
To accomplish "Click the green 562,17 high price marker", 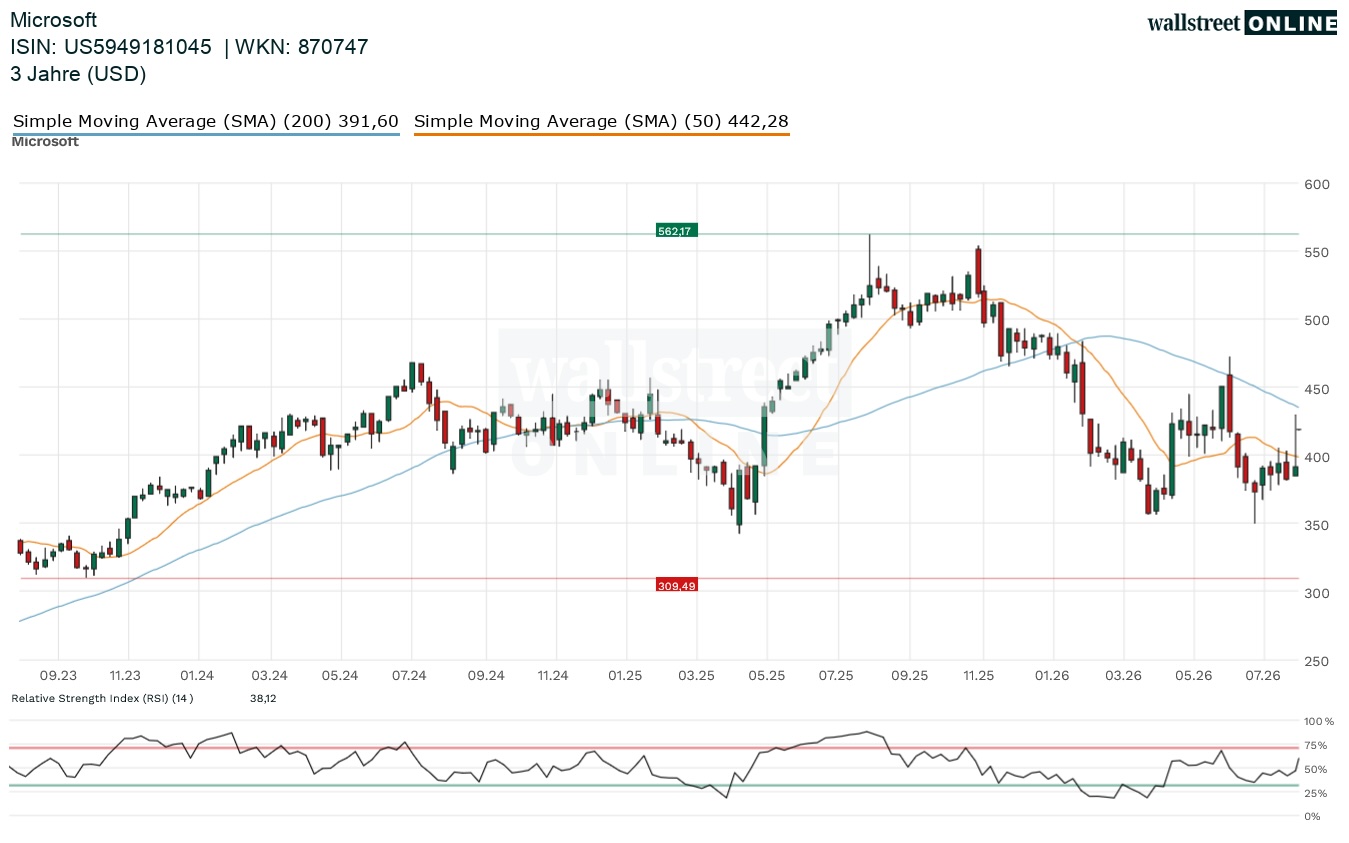I will 675,231.
